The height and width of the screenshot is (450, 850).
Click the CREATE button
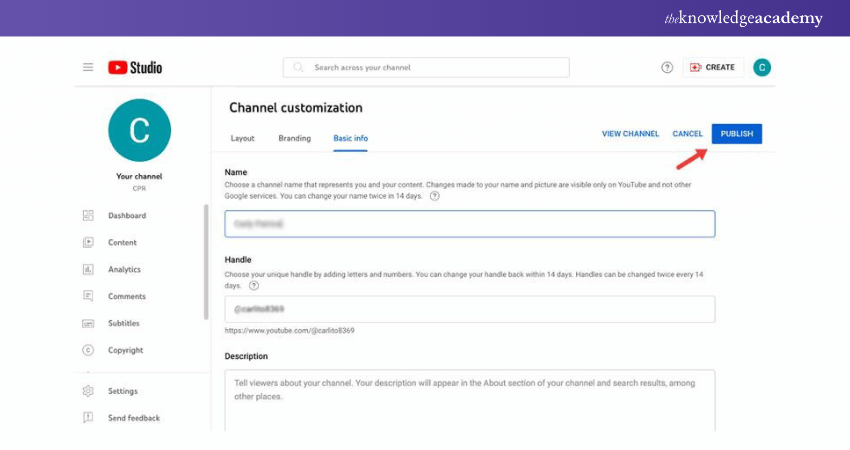pyautogui.click(x=713, y=67)
